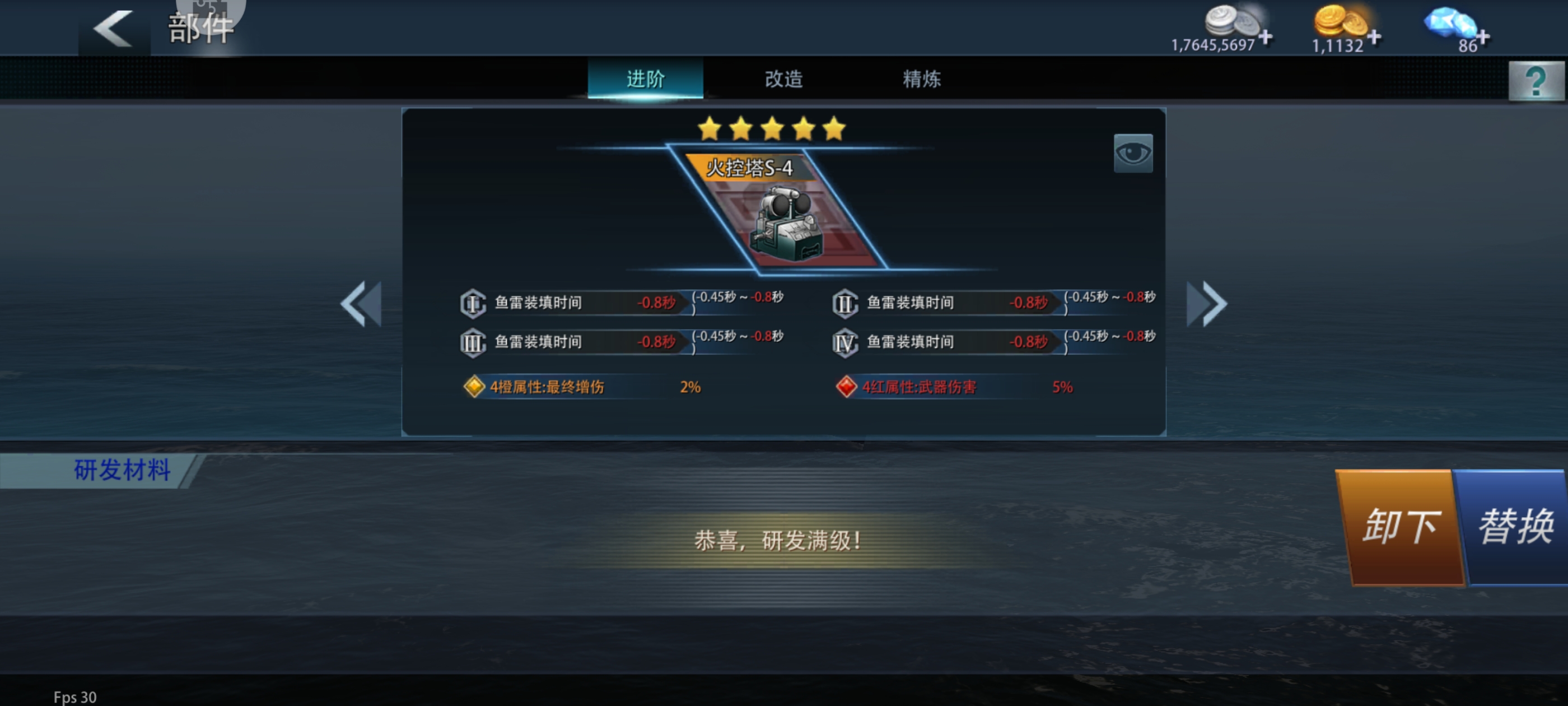Click the orange 4橙属性 diamond icon
The width and height of the screenshot is (1568, 706).
474,386
